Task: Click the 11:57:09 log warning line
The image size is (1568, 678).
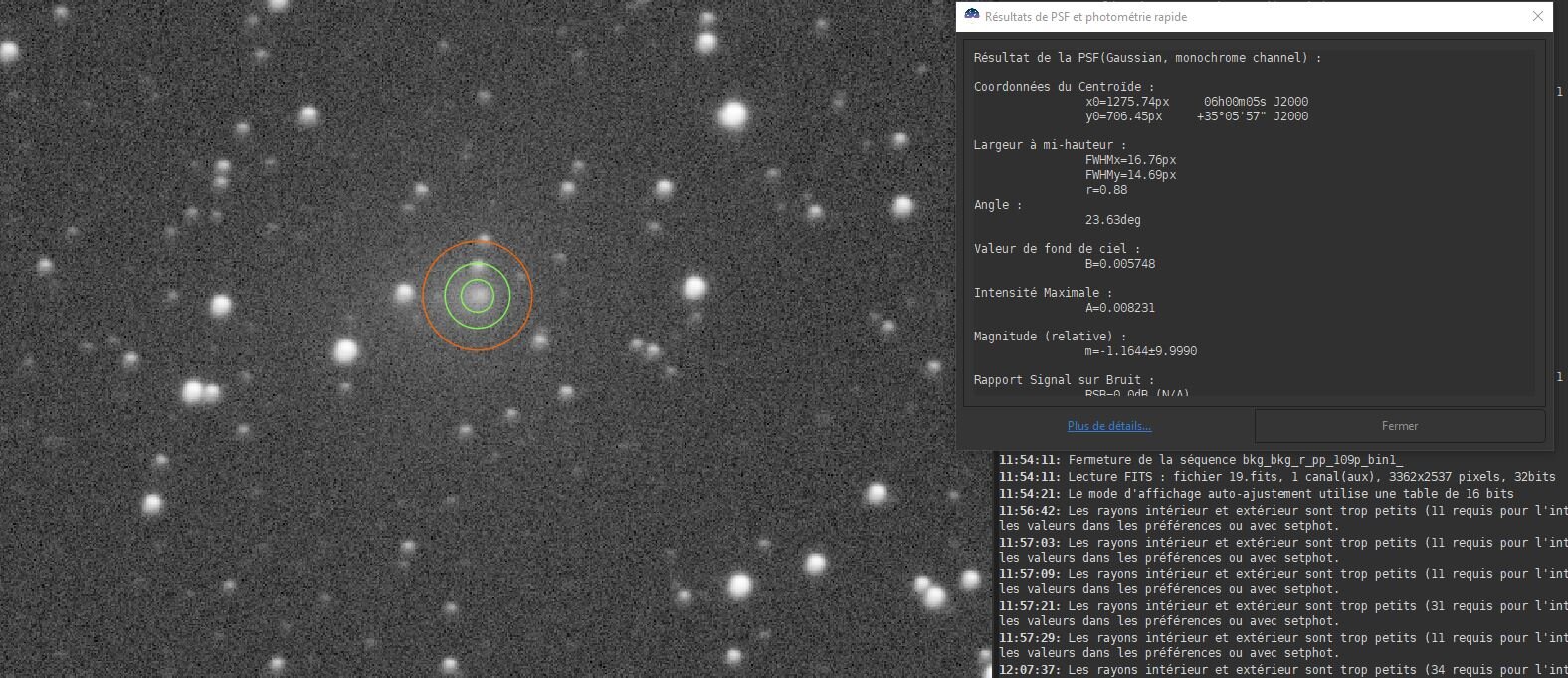Action: point(1282,581)
